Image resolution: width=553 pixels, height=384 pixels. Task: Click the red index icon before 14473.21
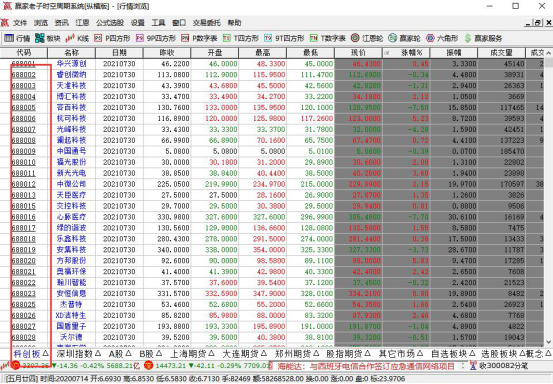point(148,366)
